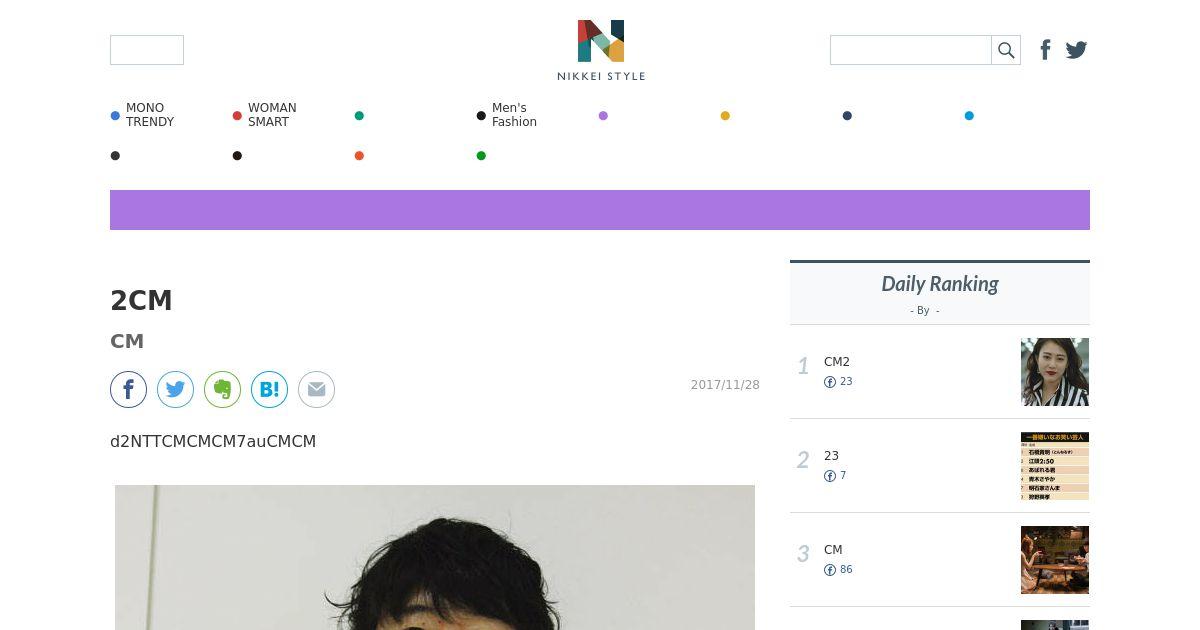
Task: Click in the header search field
Action: point(911,50)
